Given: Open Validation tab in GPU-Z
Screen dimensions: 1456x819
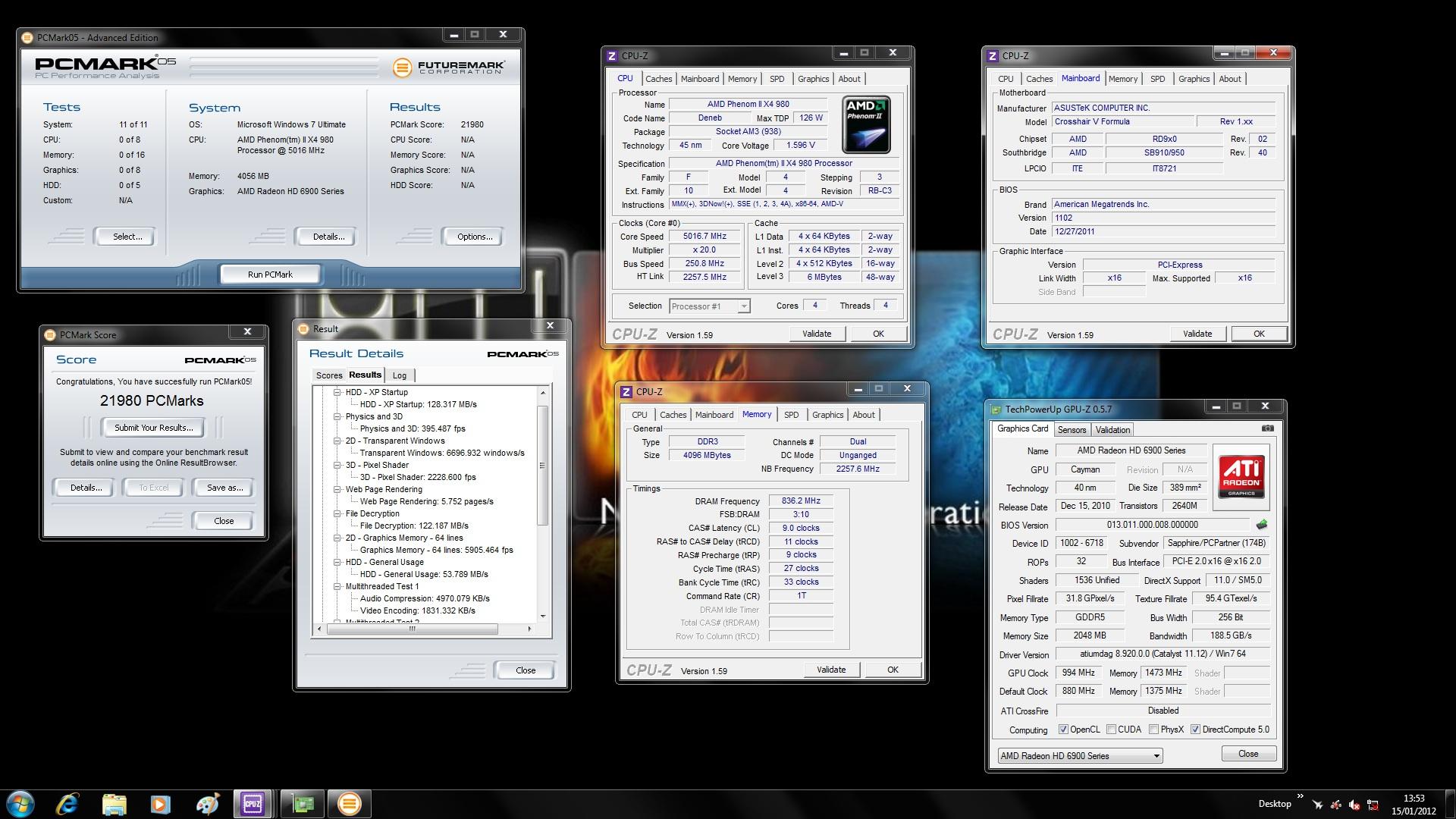Looking at the screenshot, I should click(1112, 430).
